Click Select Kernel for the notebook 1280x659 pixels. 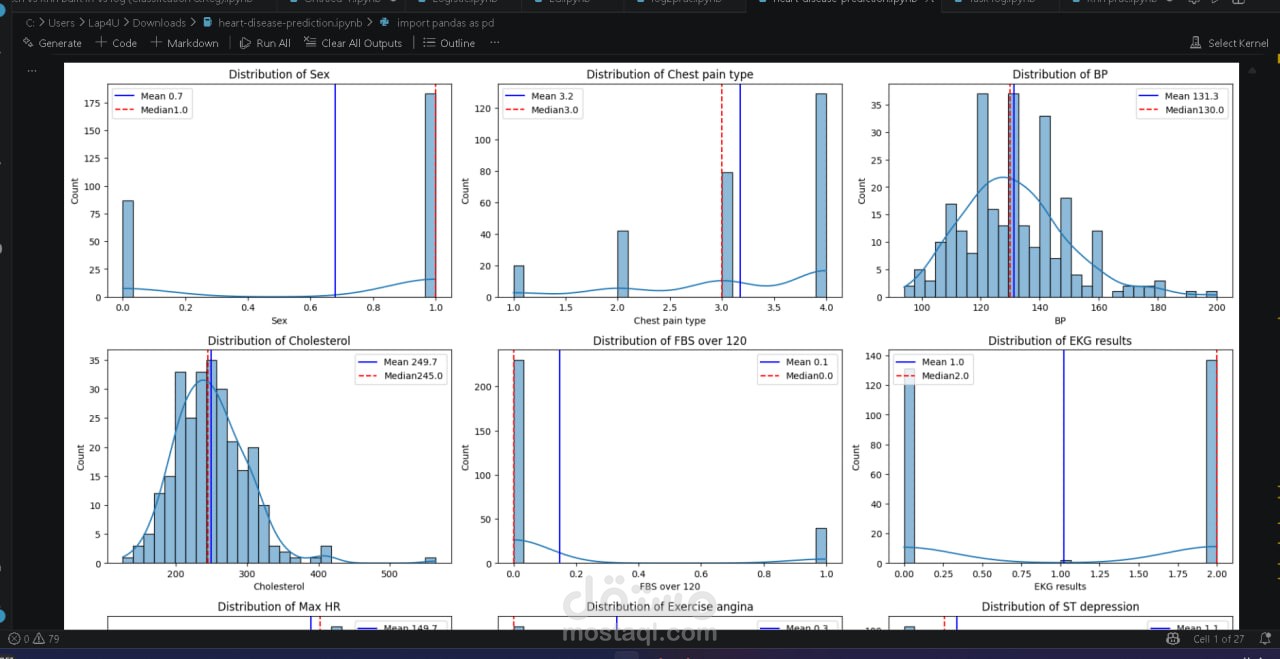(x=1229, y=43)
